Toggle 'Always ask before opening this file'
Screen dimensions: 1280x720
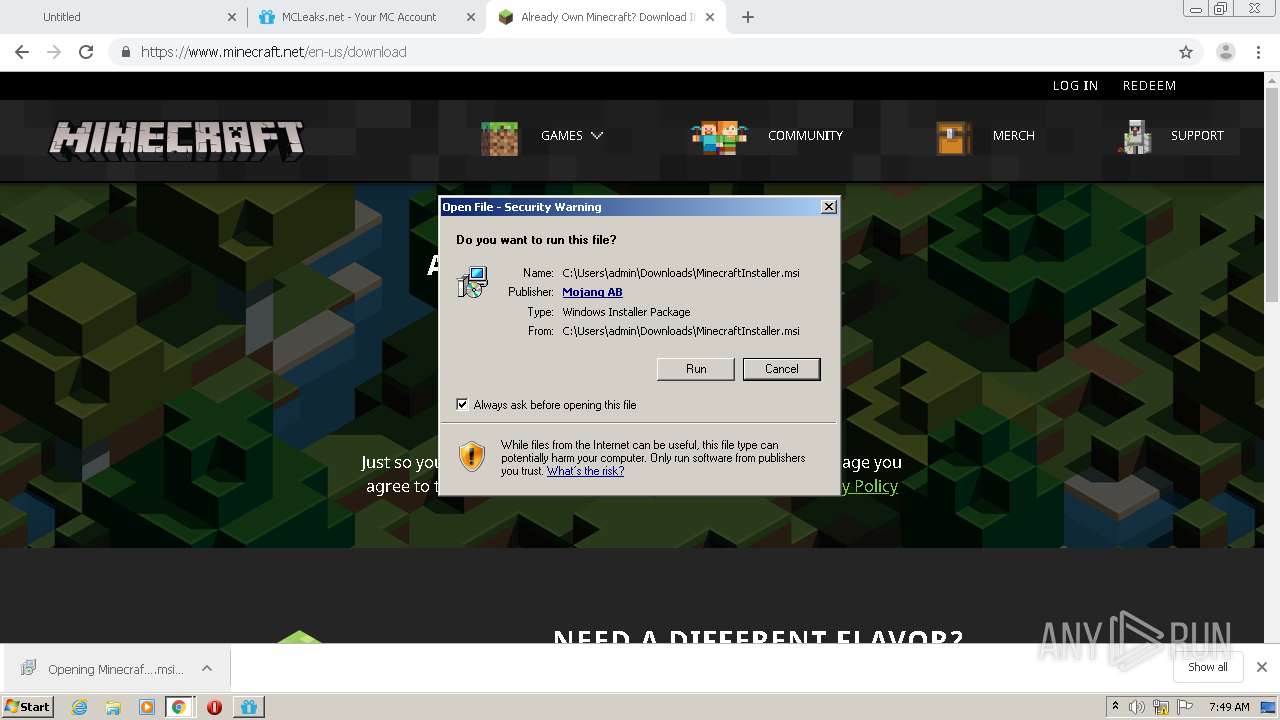point(462,404)
